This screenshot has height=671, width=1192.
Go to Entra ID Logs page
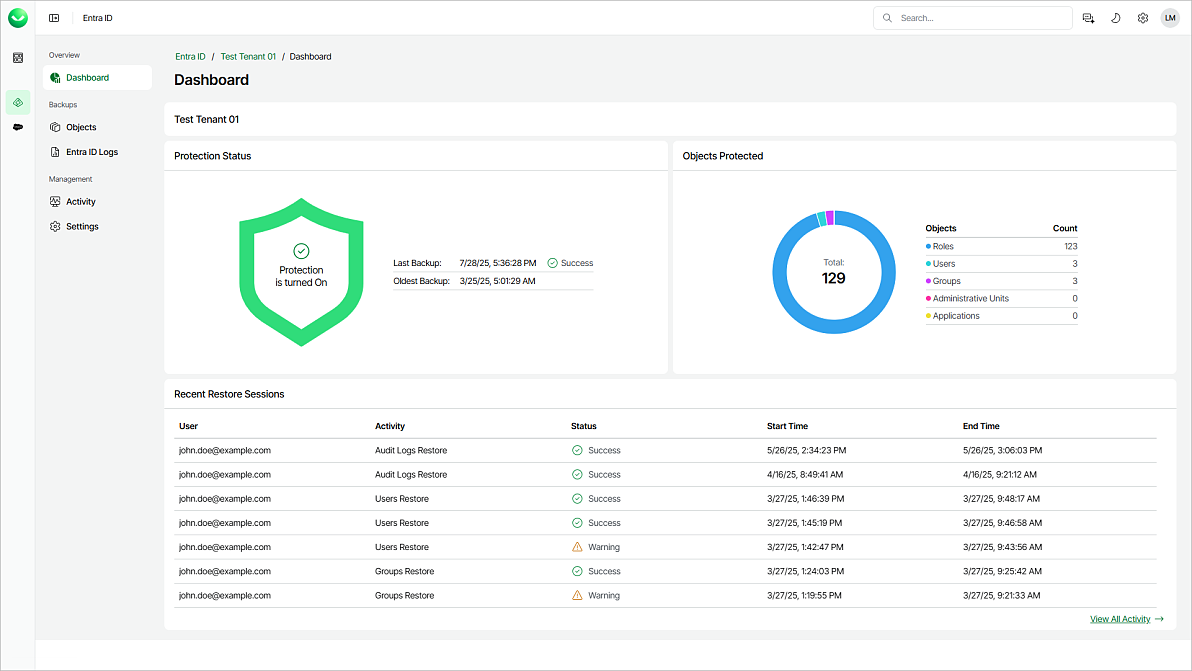pyautogui.click(x=91, y=152)
